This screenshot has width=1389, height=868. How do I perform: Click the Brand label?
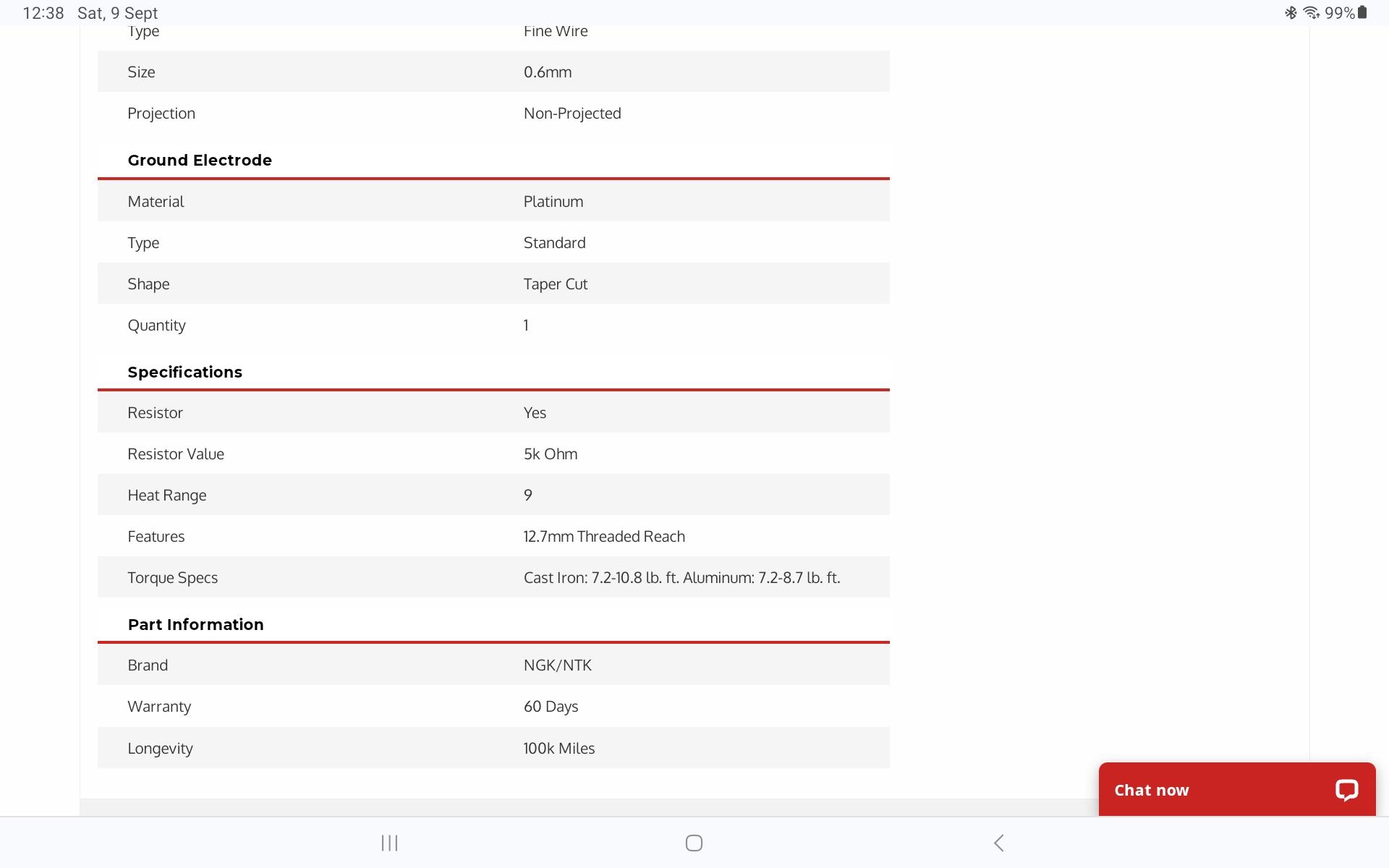(148, 665)
